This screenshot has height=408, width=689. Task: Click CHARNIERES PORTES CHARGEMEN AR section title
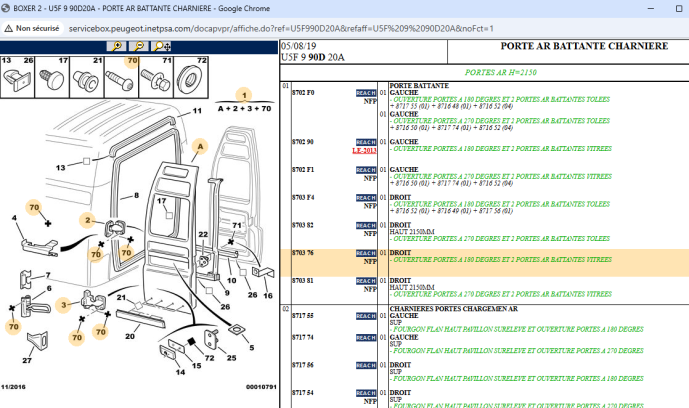tap(453, 309)
